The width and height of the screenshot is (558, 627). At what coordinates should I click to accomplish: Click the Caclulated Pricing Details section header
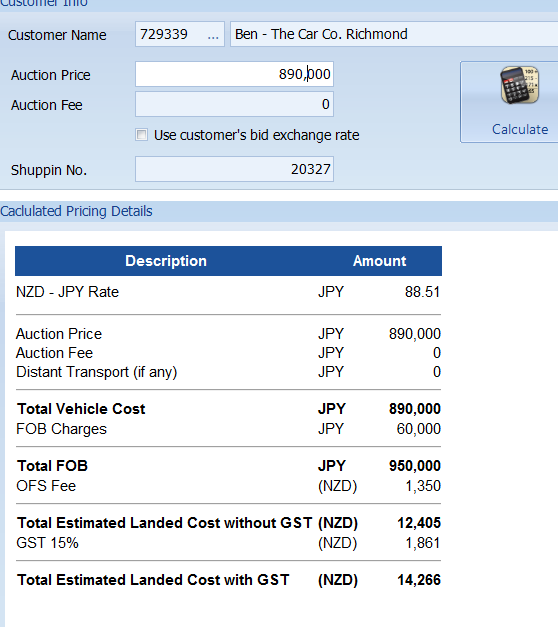click(x=76, y=211)
